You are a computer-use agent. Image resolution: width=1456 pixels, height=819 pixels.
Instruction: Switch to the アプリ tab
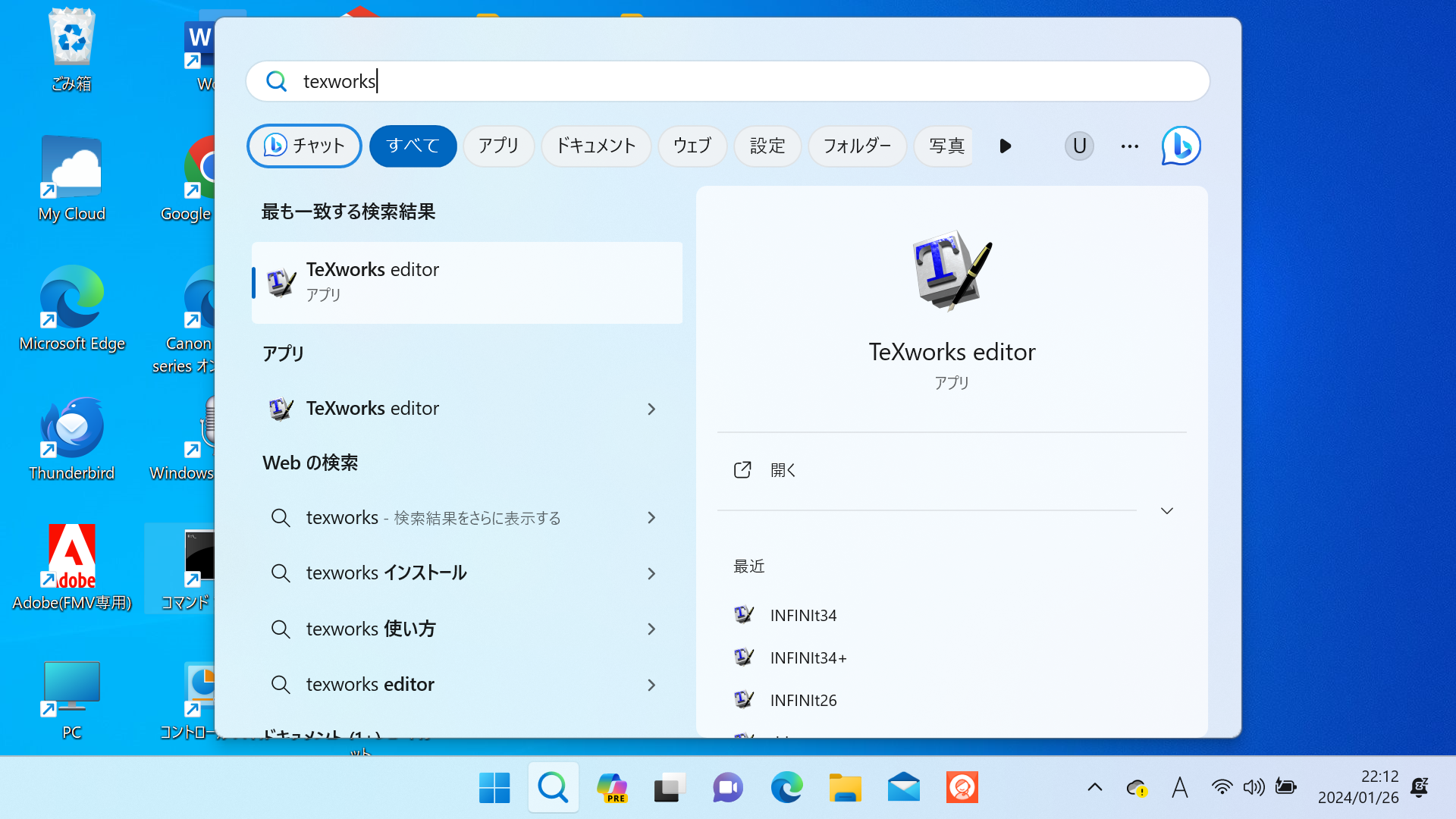pos(498,146)
